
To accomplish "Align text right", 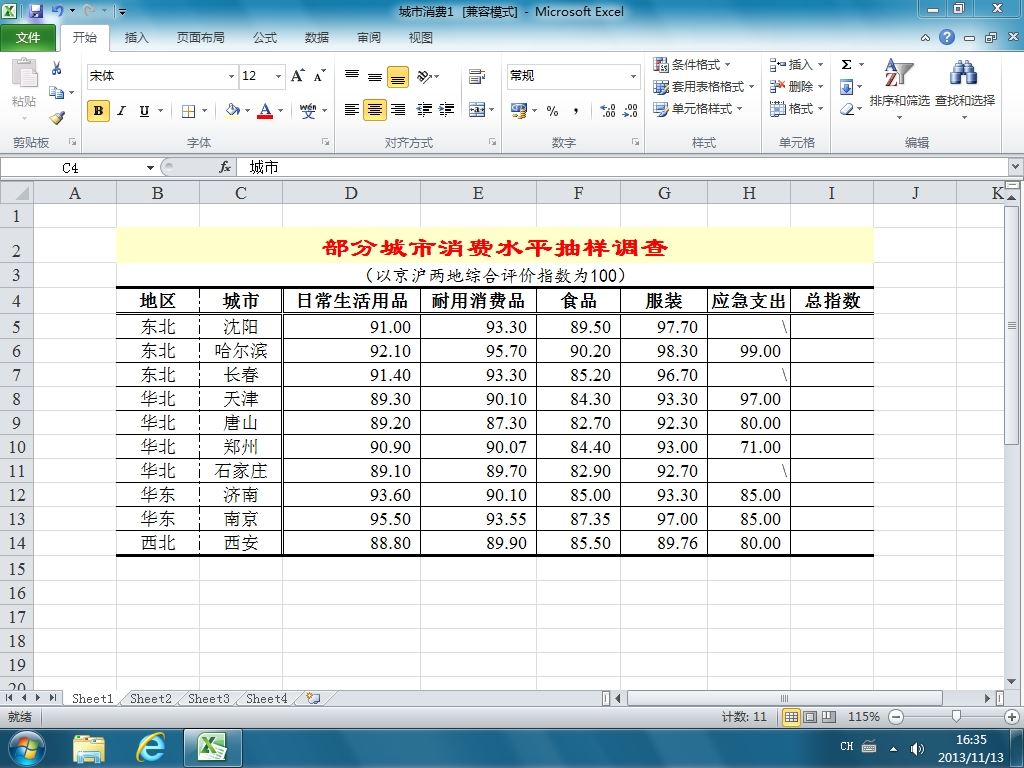I will coord(398,110).
